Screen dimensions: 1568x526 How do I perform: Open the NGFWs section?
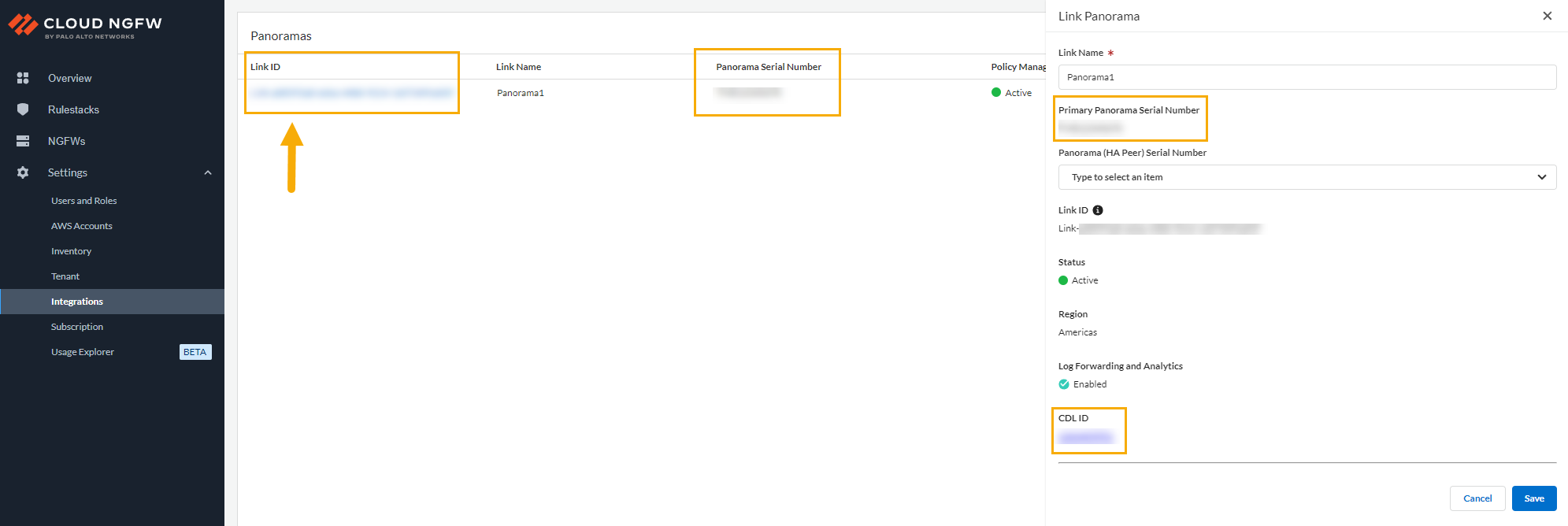click(x=66, y=141)
